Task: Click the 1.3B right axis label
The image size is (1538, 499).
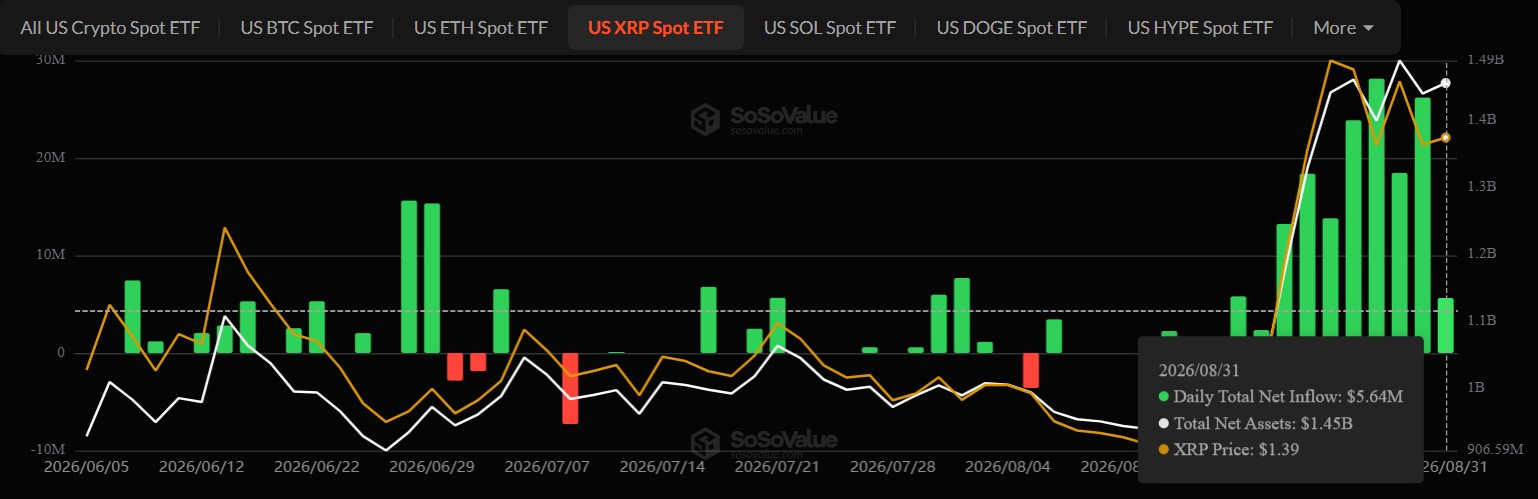Action: click(1482, 187)
